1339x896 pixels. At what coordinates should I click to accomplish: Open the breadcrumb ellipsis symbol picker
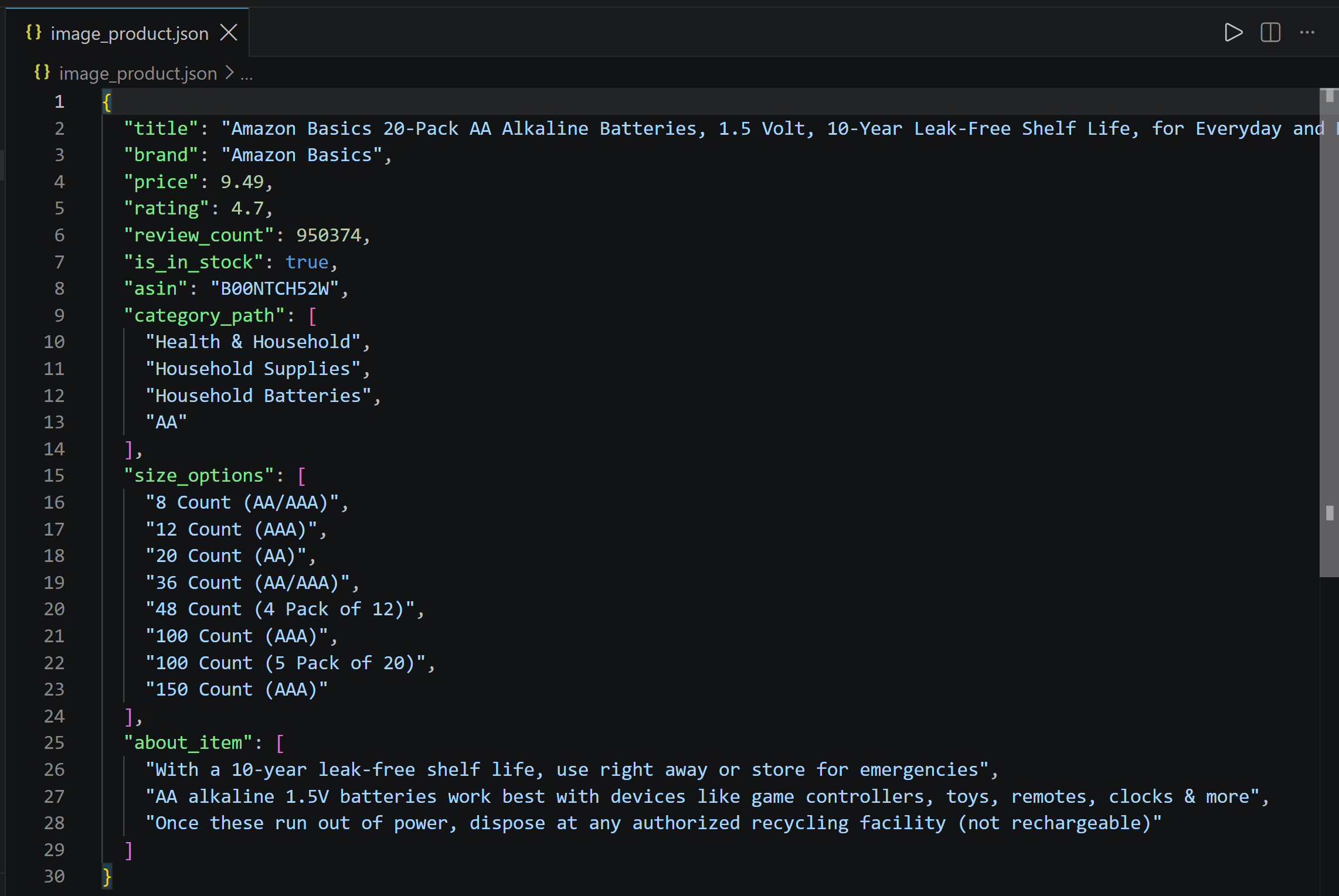(247, 74)
